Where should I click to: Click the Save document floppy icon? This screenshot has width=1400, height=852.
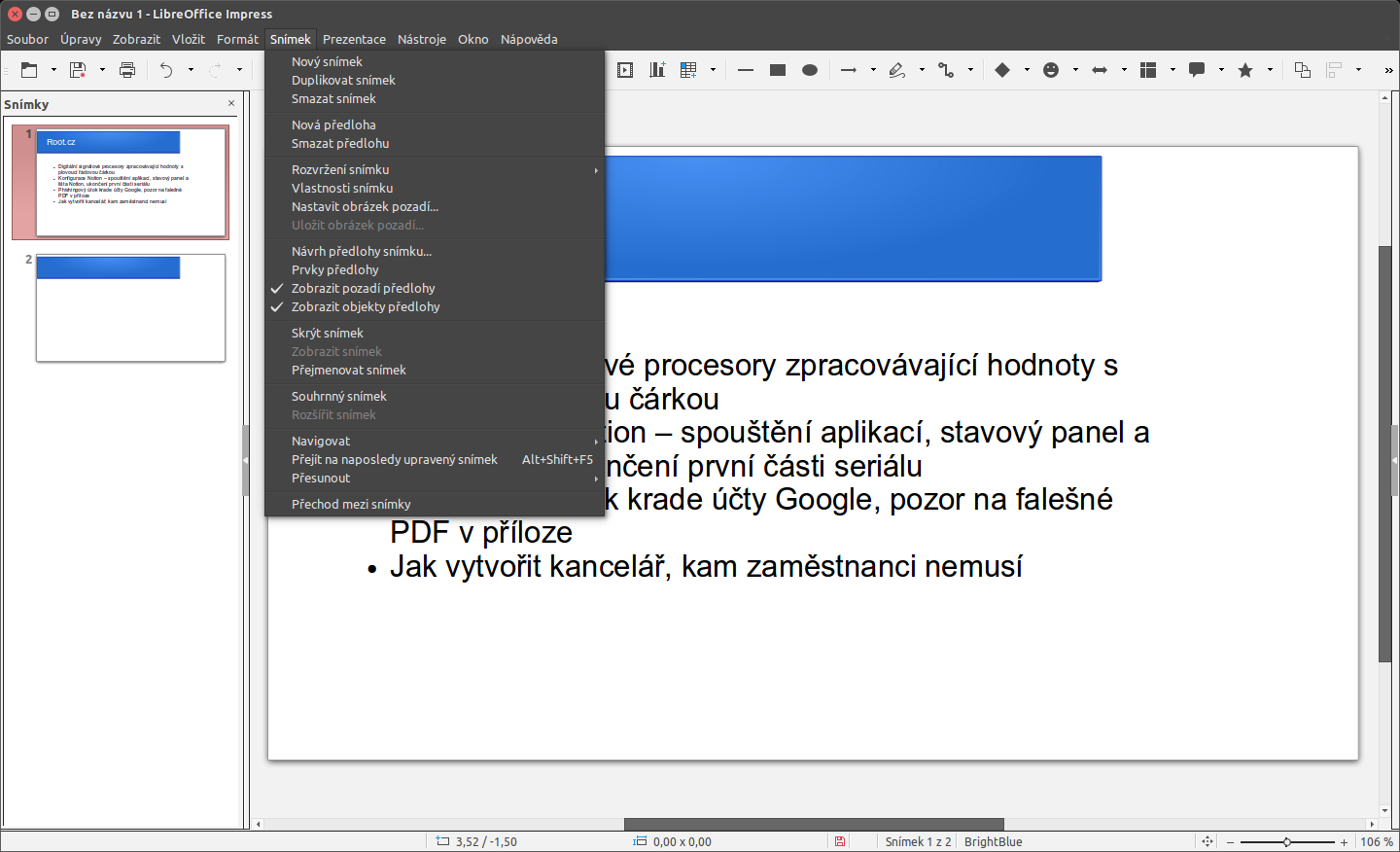tap(78, 70)
